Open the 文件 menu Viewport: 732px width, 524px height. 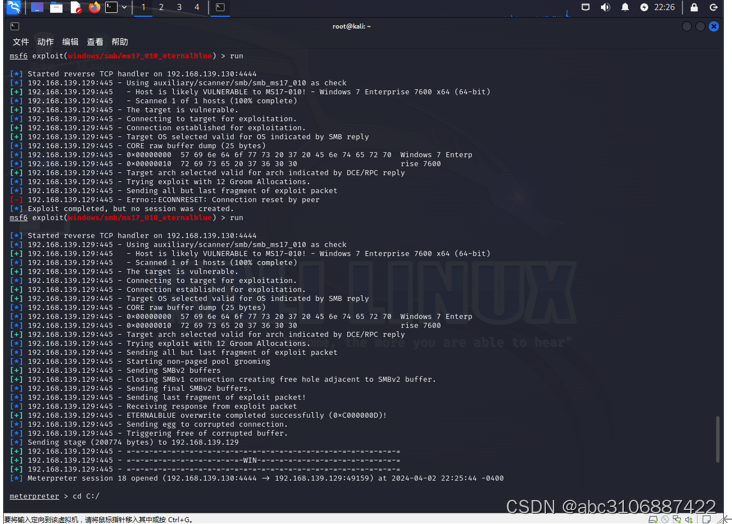point(21,42)
